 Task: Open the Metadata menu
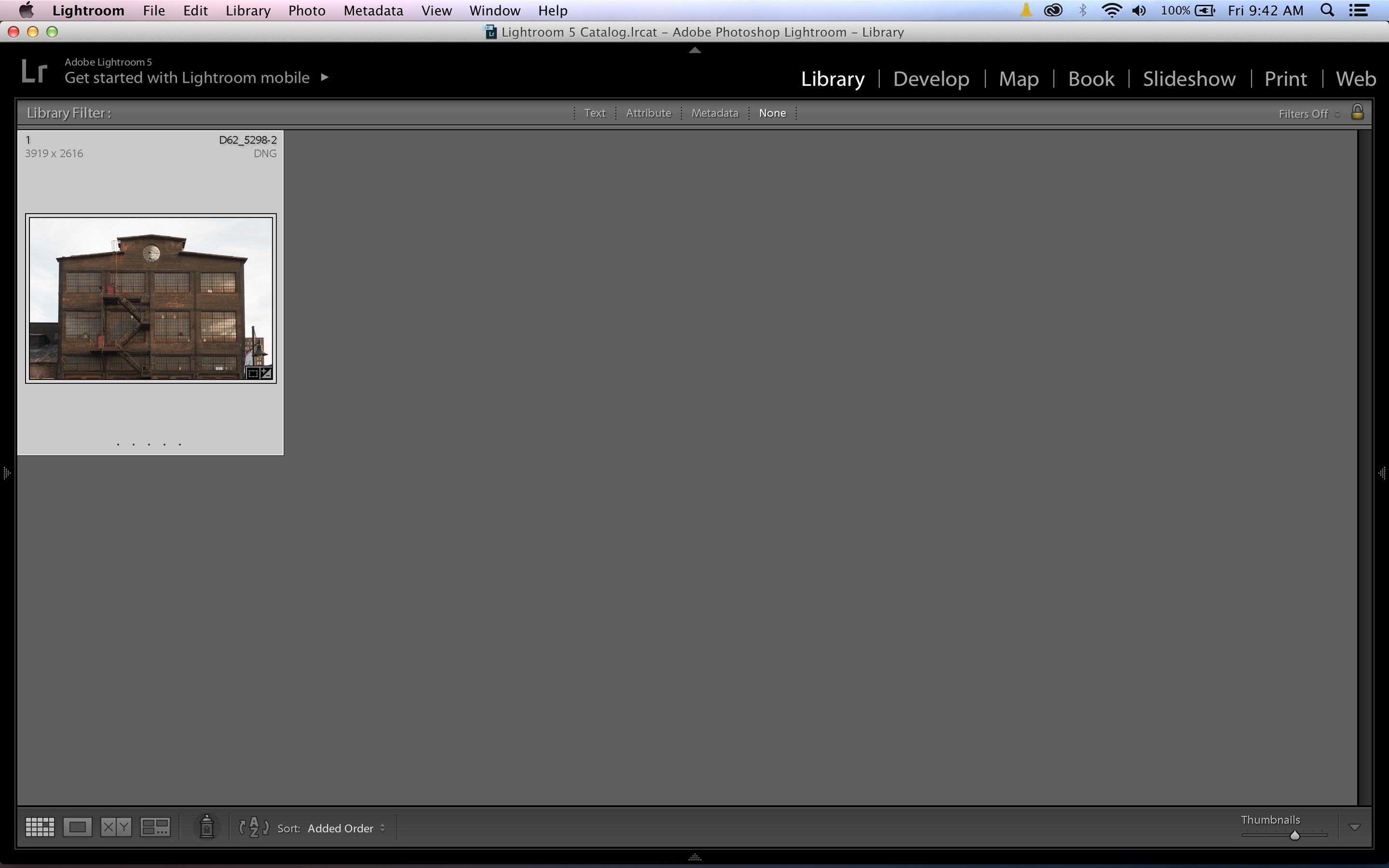[x=373, y=10]
